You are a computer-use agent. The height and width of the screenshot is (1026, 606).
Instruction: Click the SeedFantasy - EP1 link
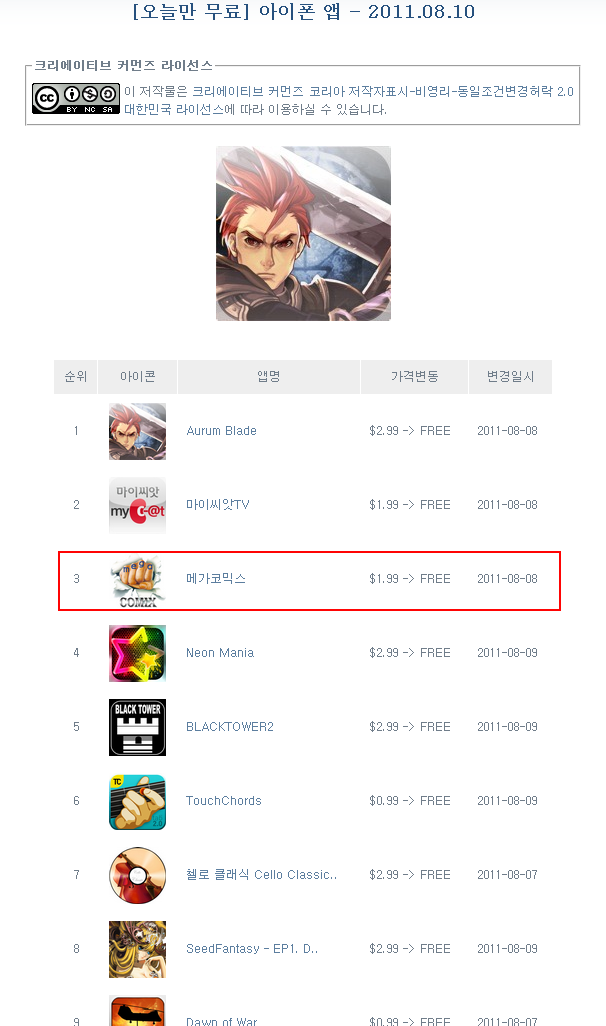pyautogui.click(x=252, y=948)
